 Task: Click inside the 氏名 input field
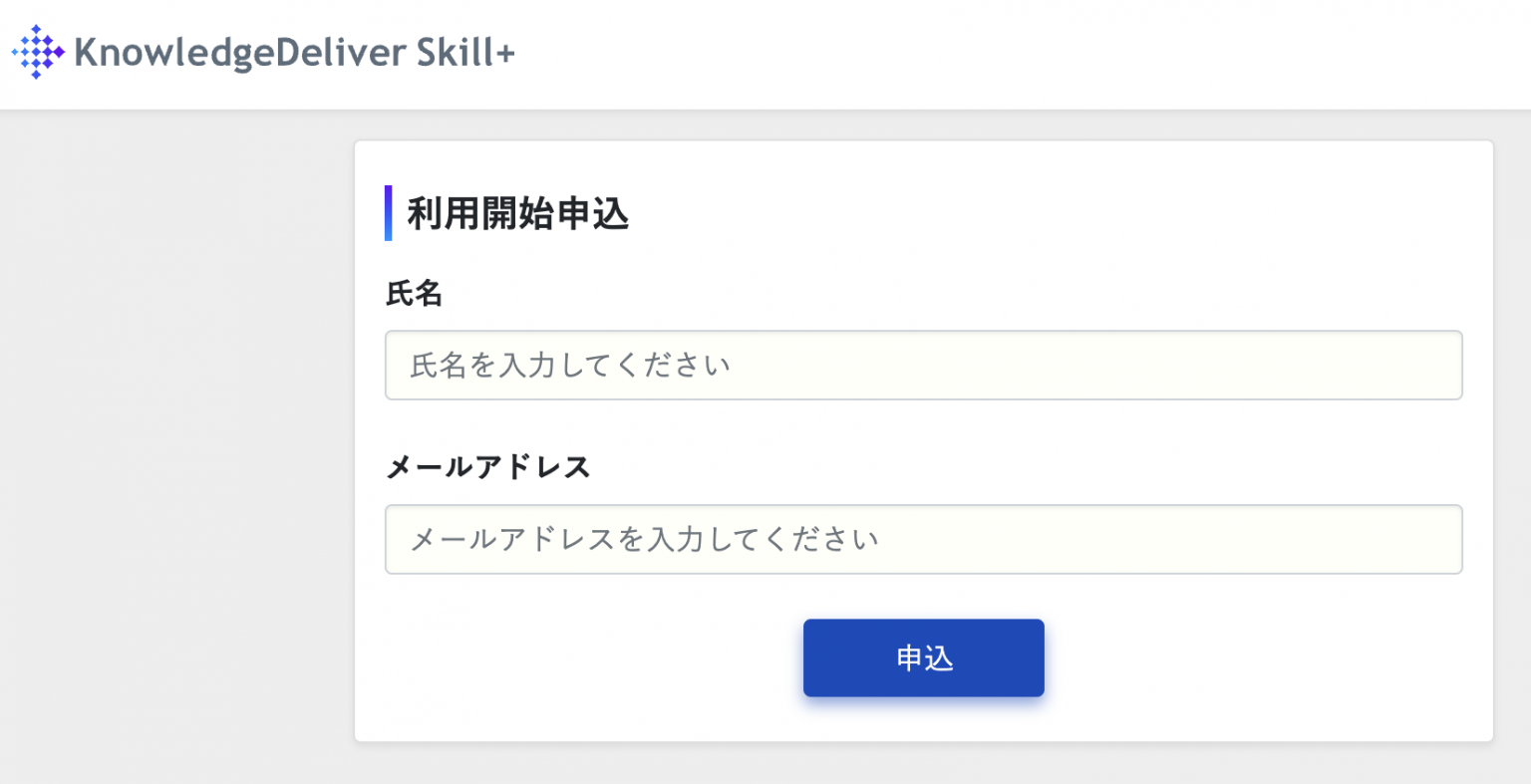(923, 366)
